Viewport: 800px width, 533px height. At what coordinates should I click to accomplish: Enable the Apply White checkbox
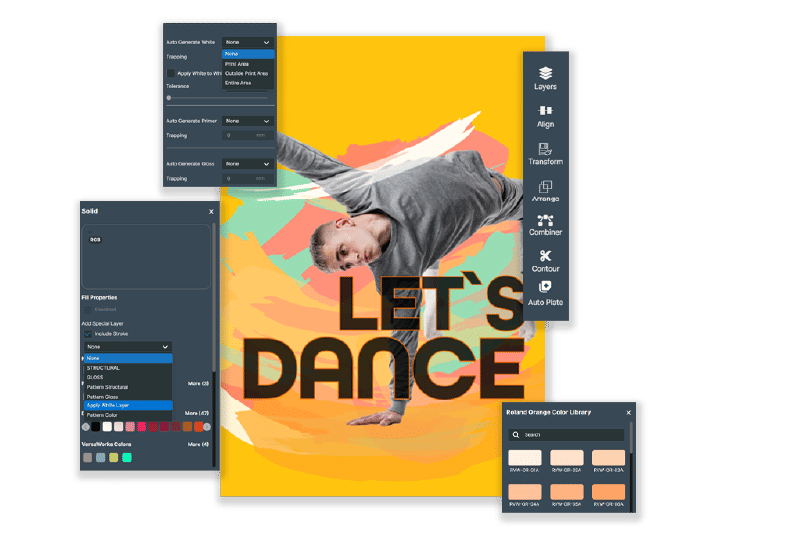click(171, 73)
